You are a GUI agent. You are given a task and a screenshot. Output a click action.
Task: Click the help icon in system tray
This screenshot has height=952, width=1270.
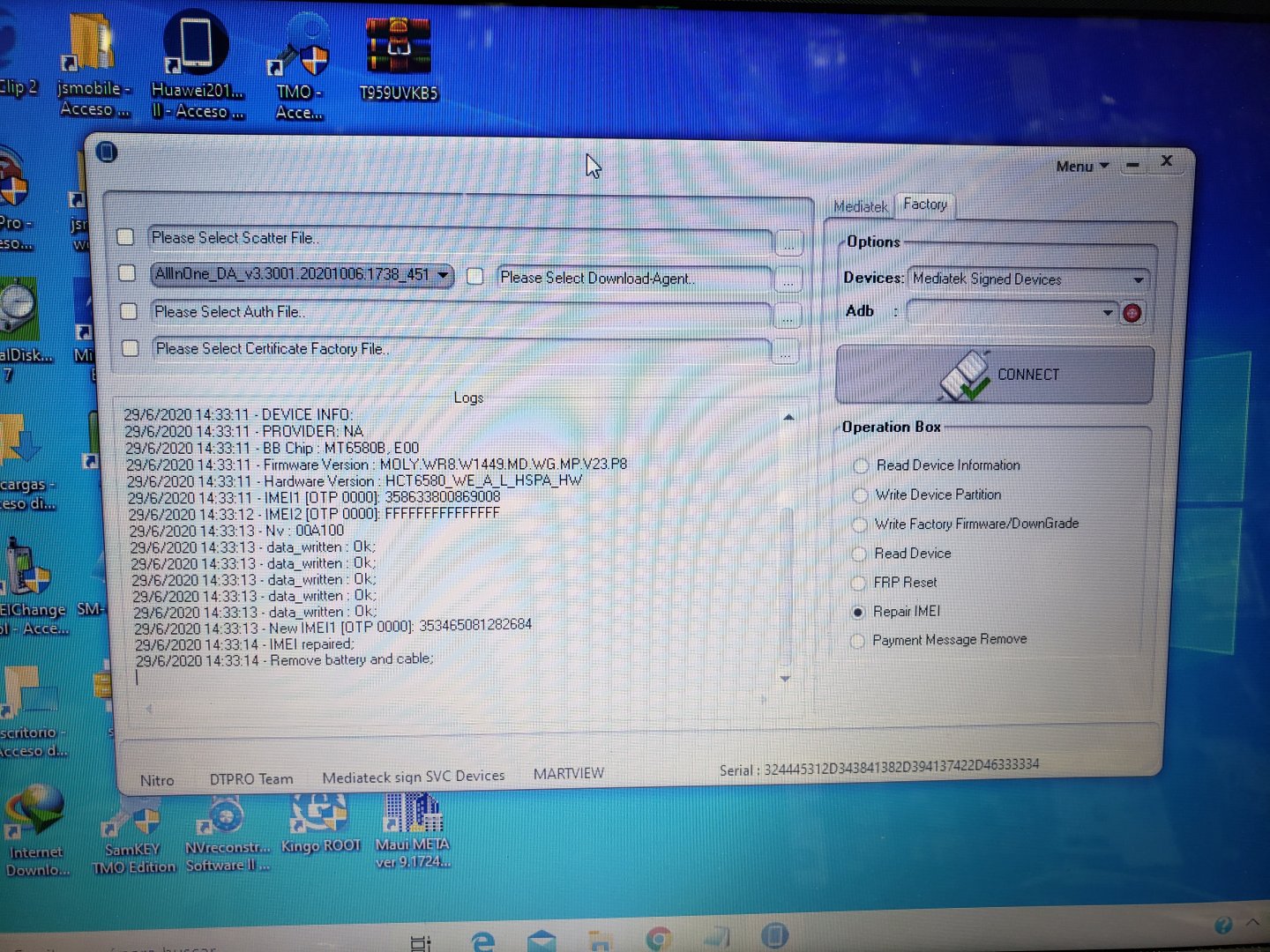[1223, 925]
